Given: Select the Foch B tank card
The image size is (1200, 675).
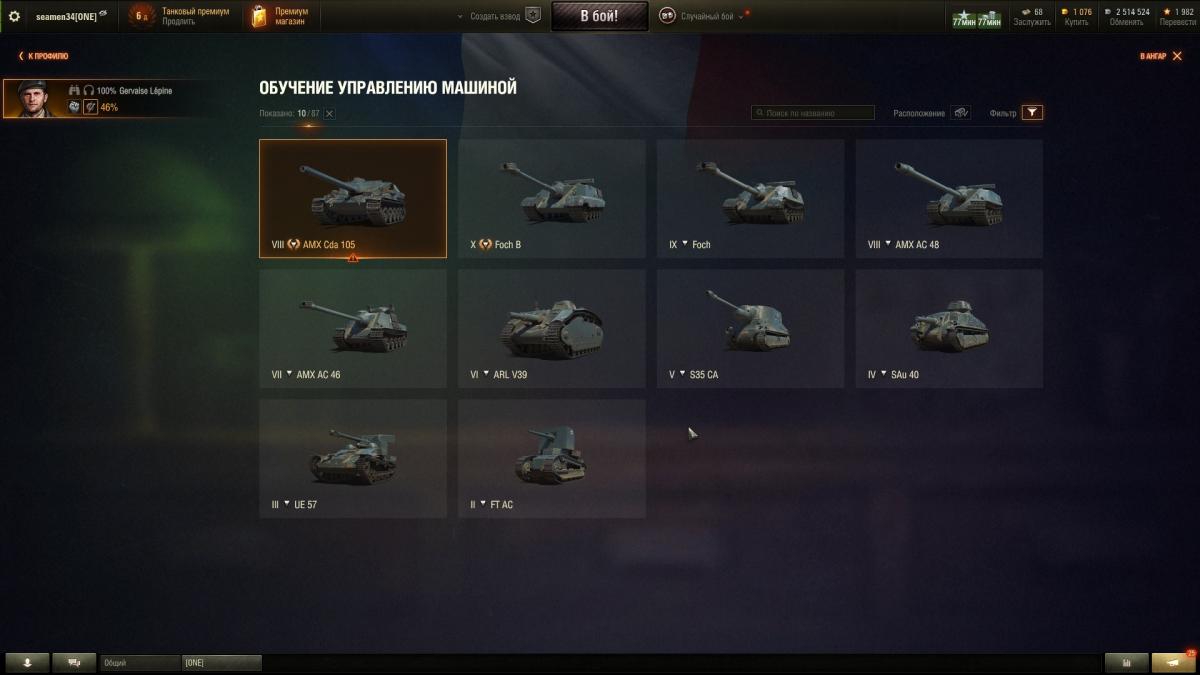Looking at the screenshot, I should pos(552,198).
